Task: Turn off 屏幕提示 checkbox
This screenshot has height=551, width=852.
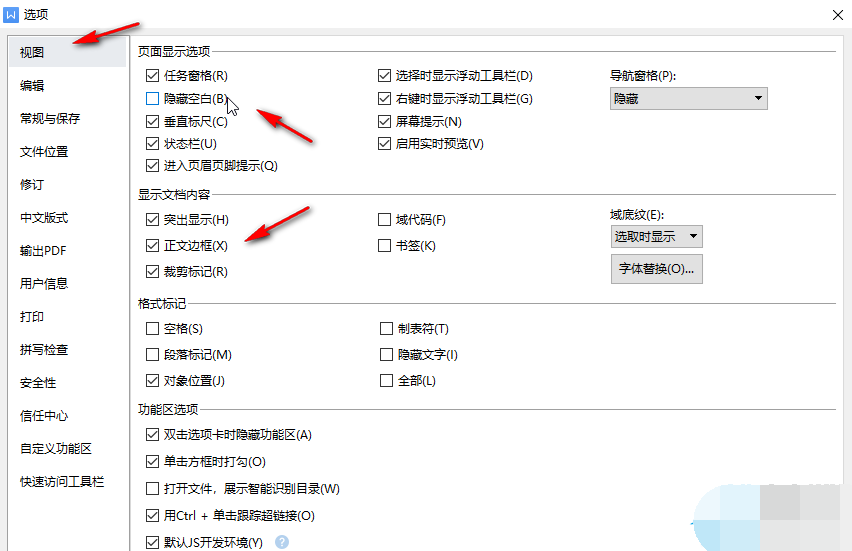Action: point(385,122)
